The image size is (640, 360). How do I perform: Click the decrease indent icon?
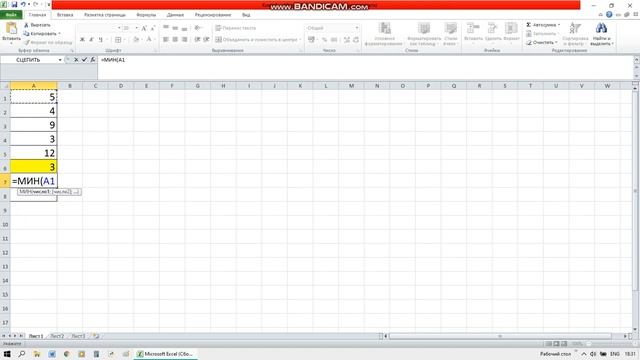pos(198,40)
